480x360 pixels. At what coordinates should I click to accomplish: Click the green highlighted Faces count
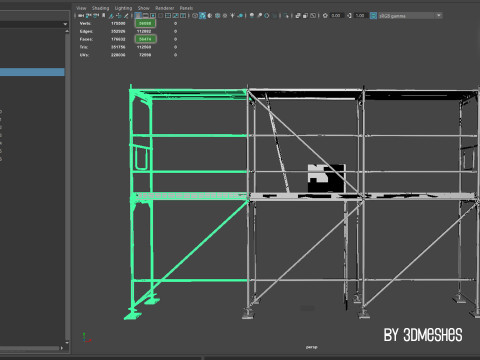[145, 39]
